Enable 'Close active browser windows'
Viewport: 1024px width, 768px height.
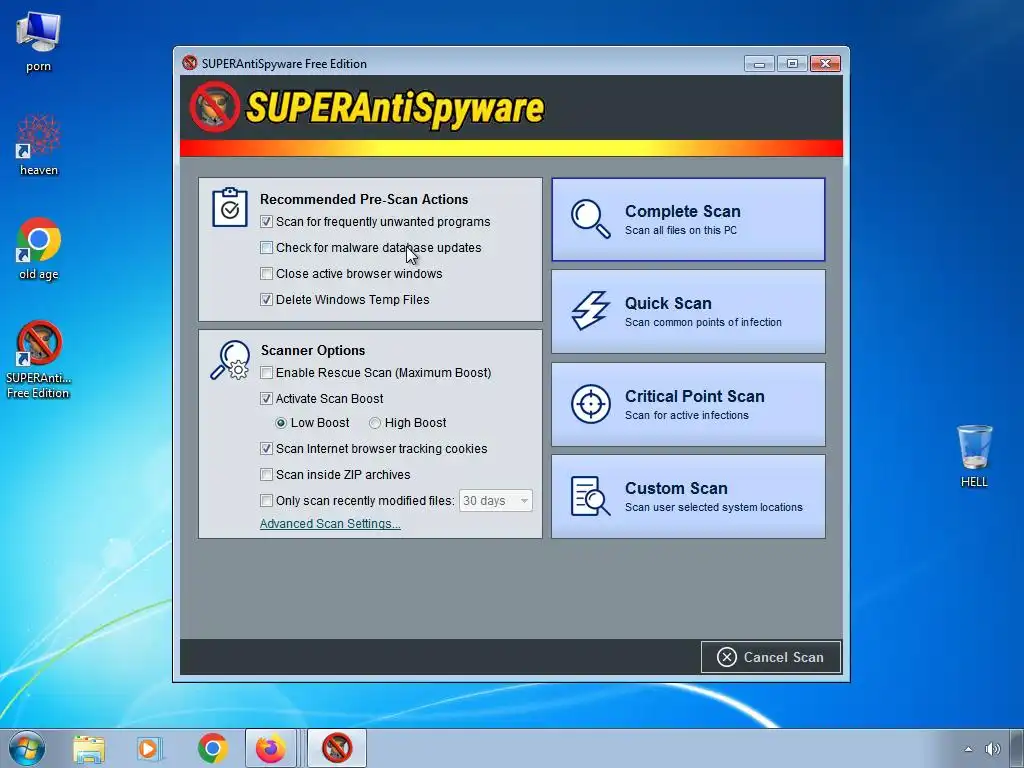[x=266, y=274]
